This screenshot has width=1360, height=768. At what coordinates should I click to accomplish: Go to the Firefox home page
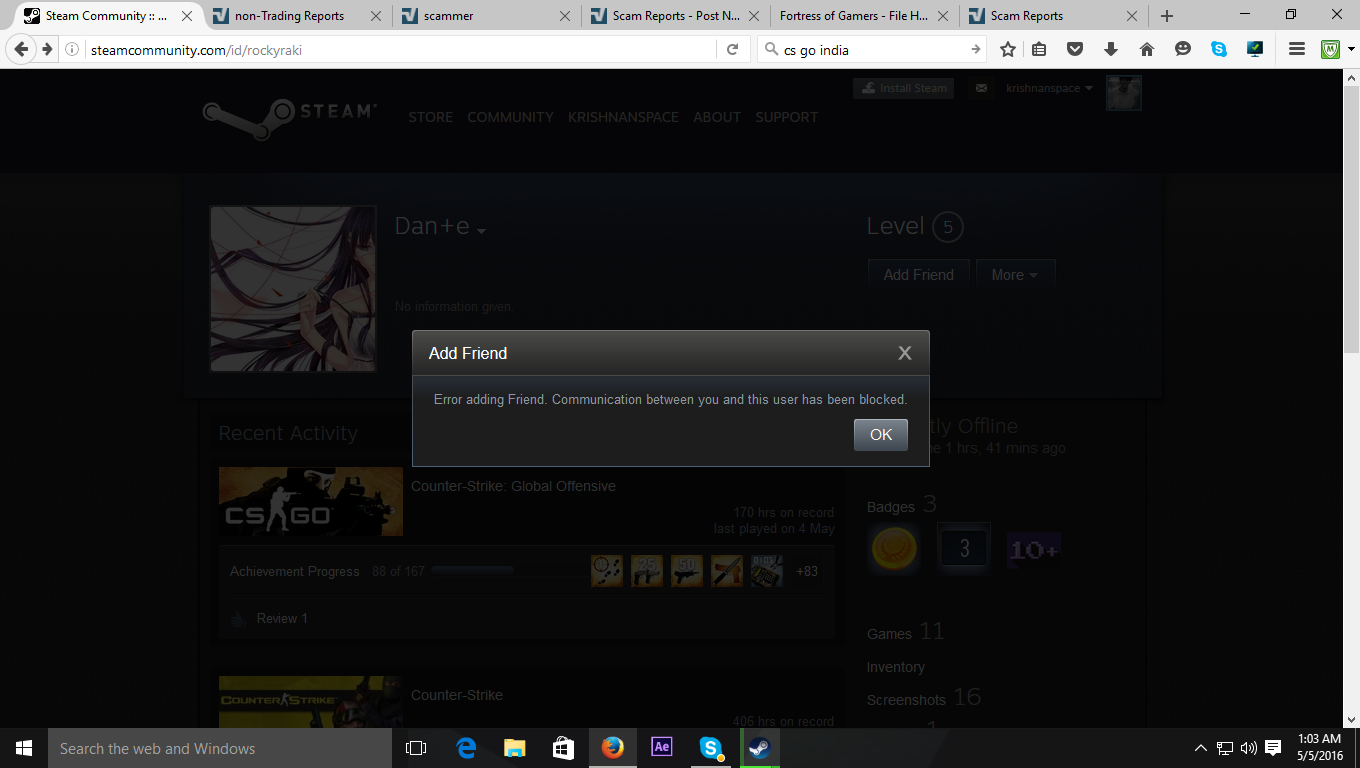click(x=1146, y=49)
